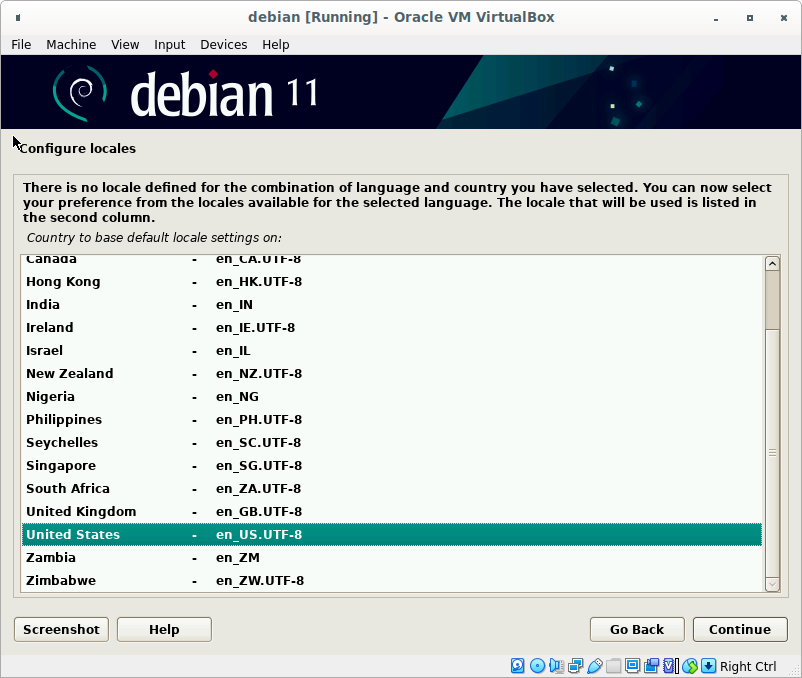The image size is (802, 678).
Task: Click the audio status icon
Action: coord(556,666)
